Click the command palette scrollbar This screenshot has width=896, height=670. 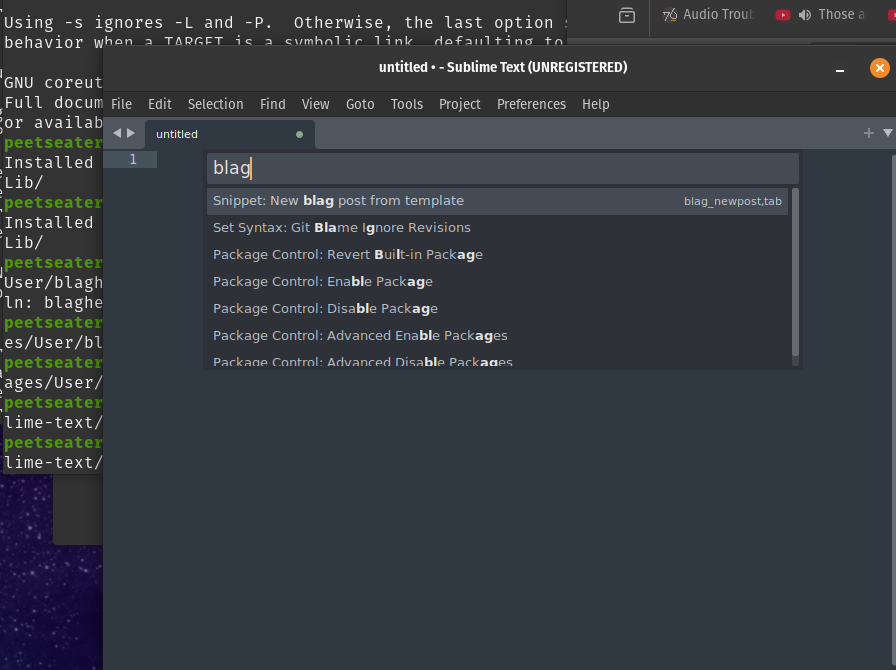coord(795,272)
